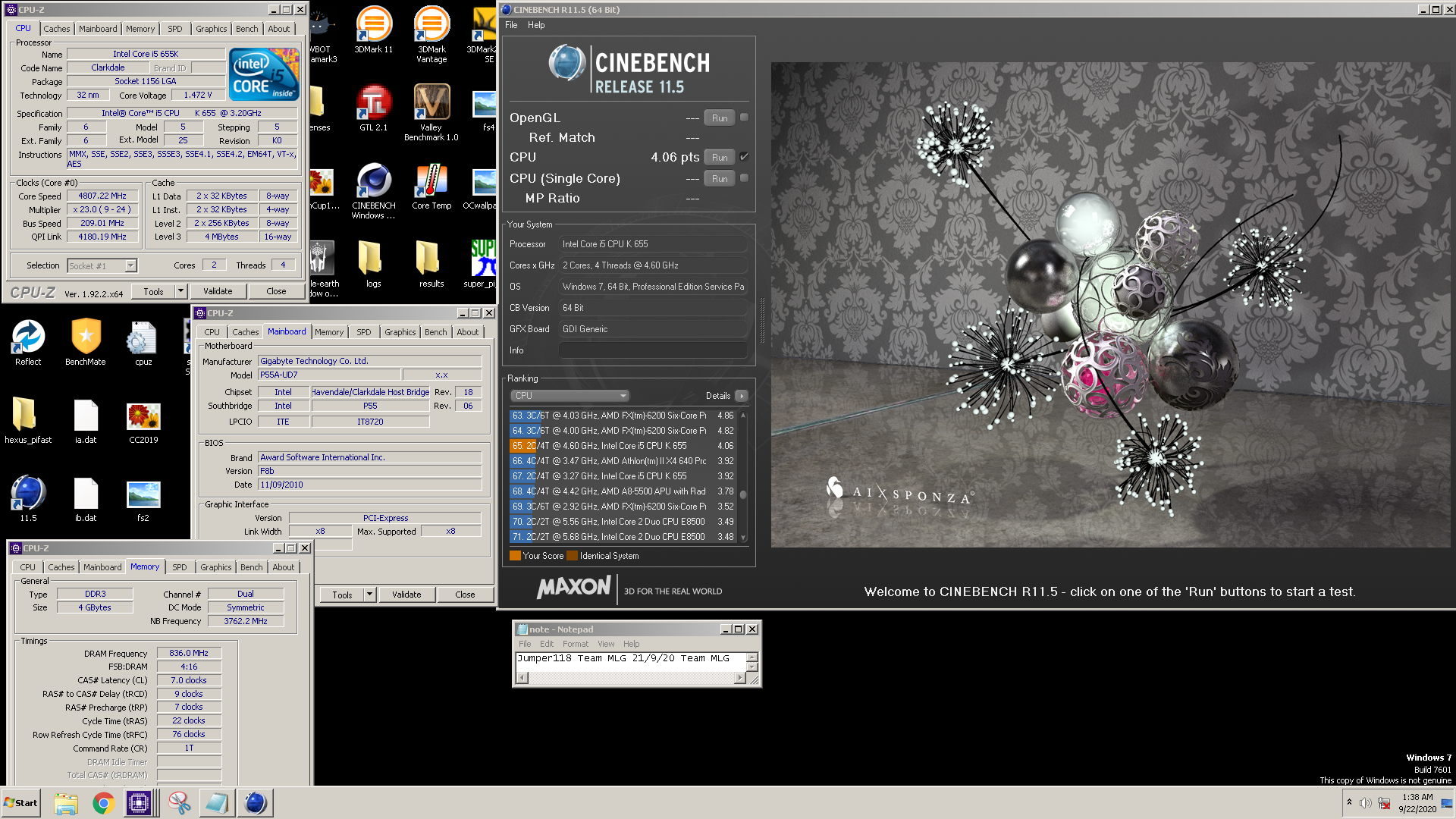Open the CC2019 image icon
Image resolution: width=1456 pixels, height=819 pixels.
(143, 421)
